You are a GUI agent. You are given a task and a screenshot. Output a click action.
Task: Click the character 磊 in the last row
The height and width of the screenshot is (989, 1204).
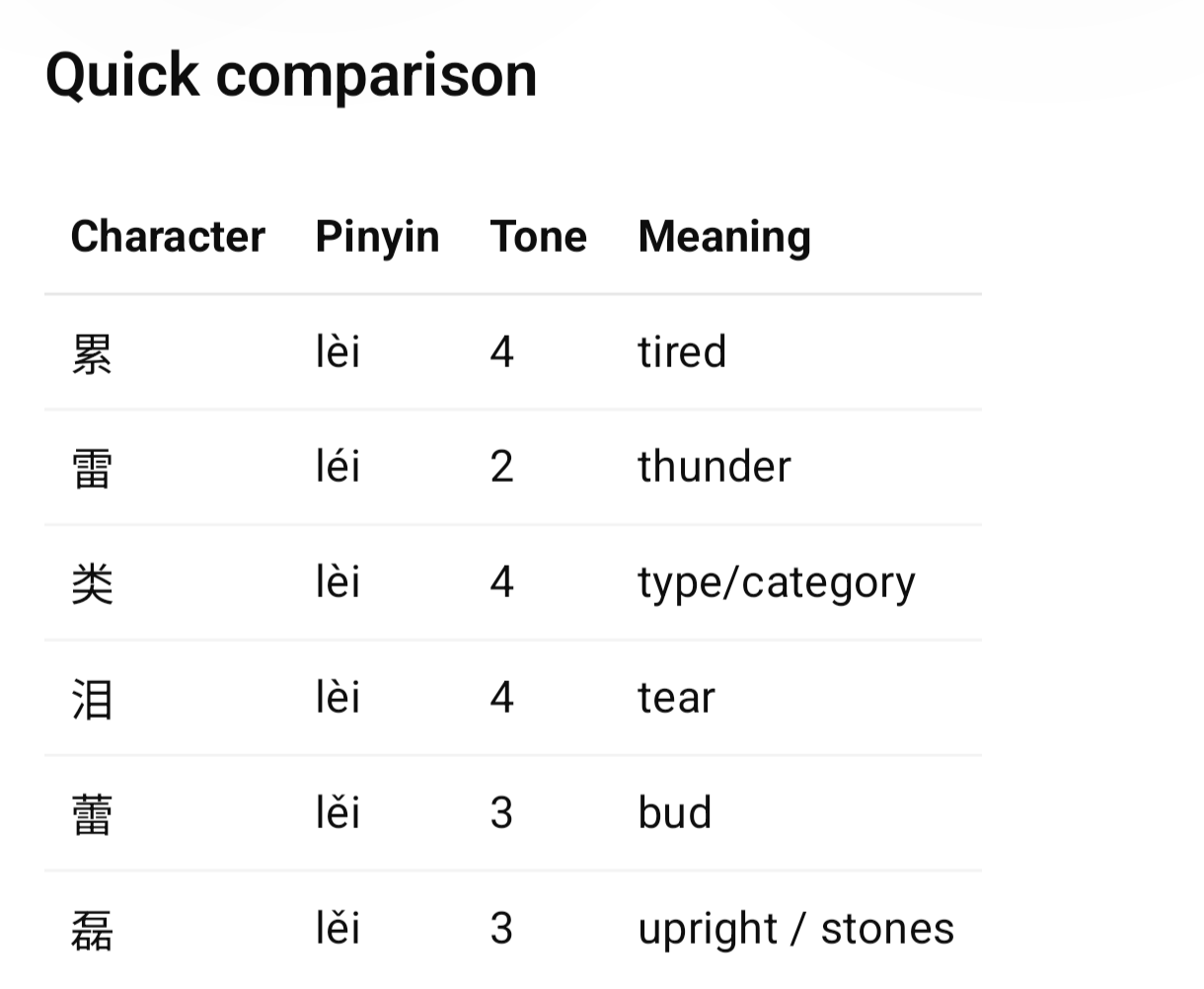click(x=92, y=930)
